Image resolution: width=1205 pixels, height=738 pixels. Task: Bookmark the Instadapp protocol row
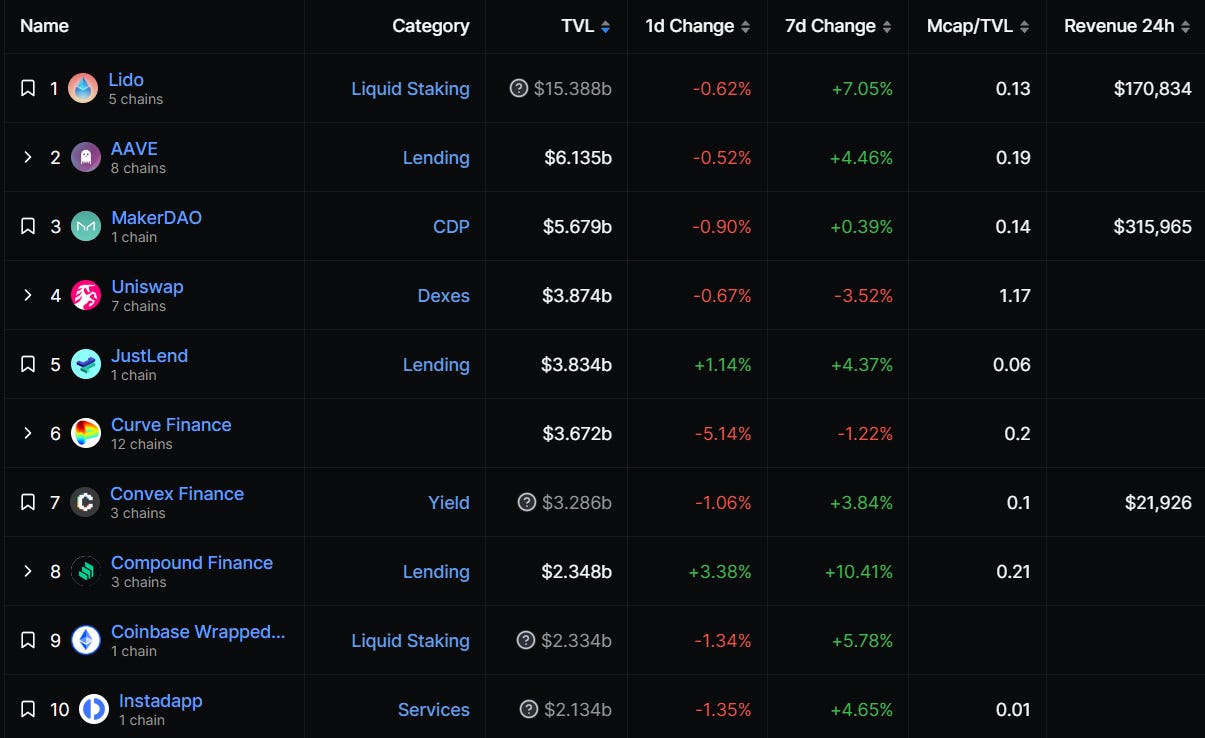[x=28, y=709]
